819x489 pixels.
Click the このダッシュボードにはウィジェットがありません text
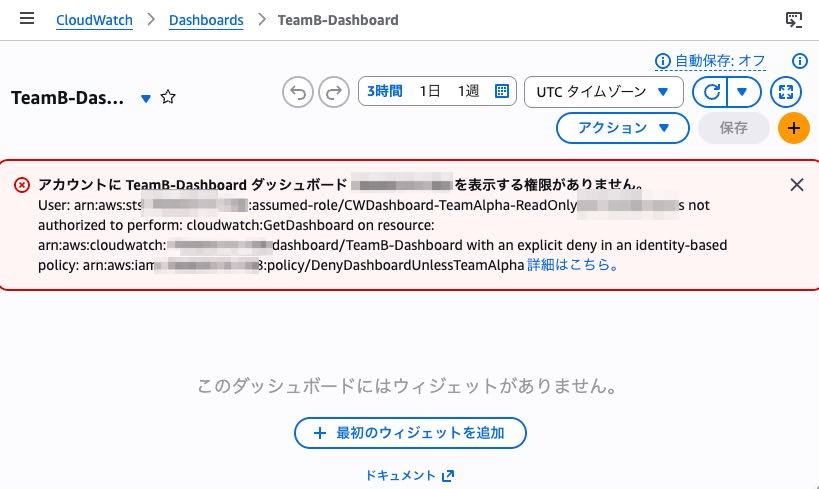coord(407,386)
